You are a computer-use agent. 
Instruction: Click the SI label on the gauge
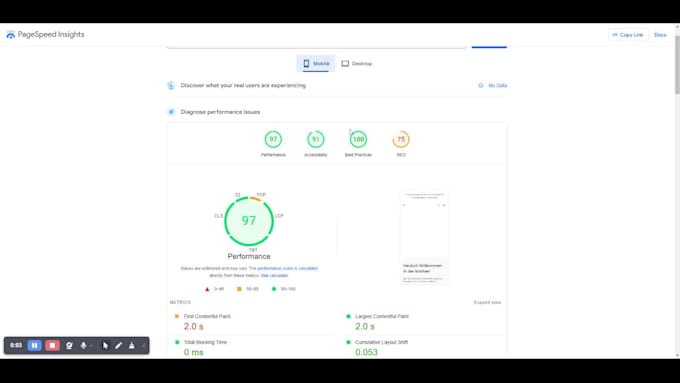238,195
